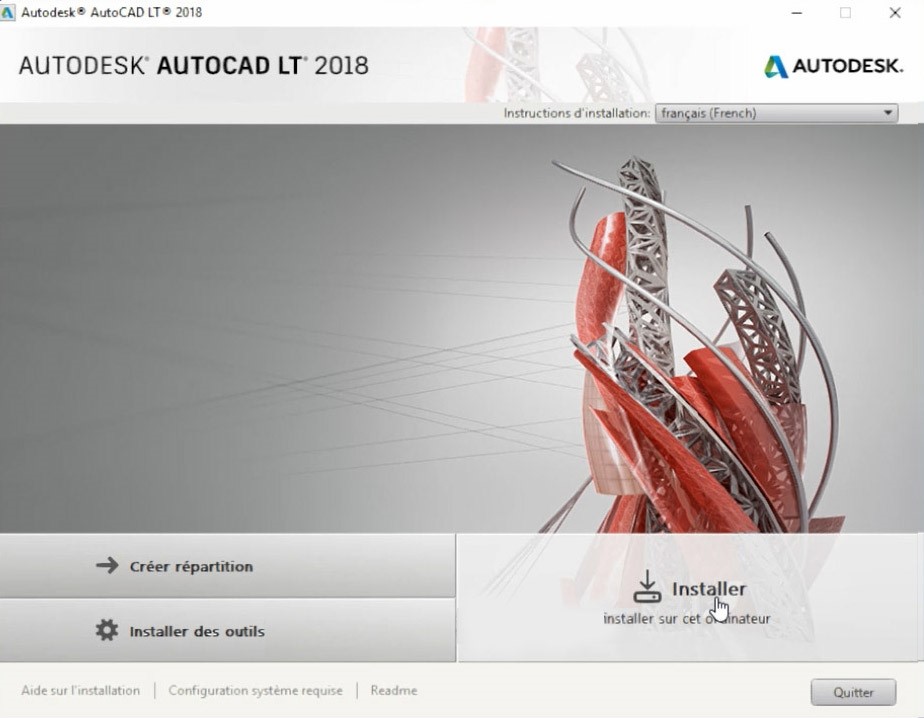Start Installer sur cet ordinateur
This screenshot has width=924, height=718.
pos(687,597)
